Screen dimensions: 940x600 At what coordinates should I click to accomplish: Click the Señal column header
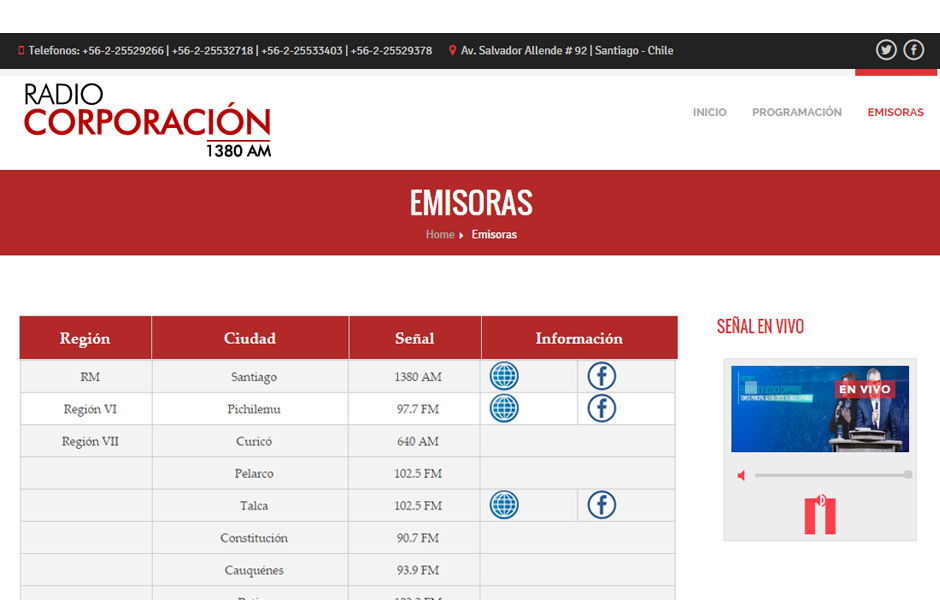[x=415, y=338]
